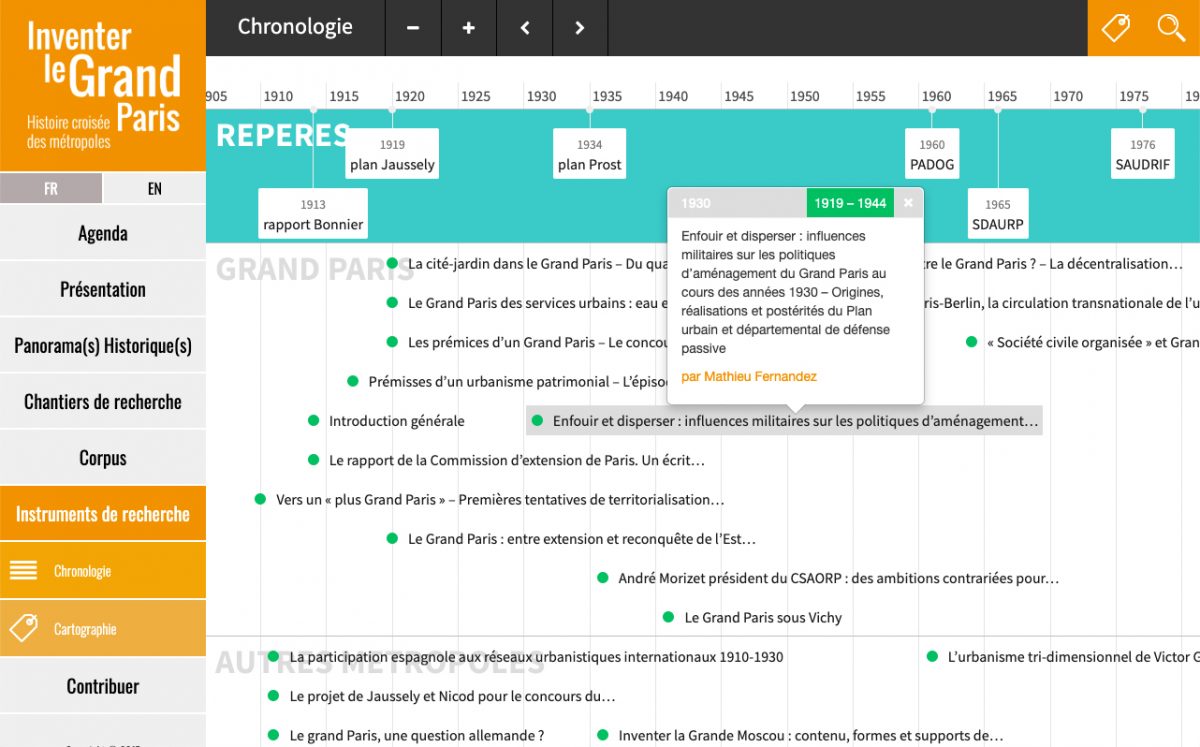Zoom out the timeline with minus button
This screenshot has height=747, width=1200.
(413, 28)
